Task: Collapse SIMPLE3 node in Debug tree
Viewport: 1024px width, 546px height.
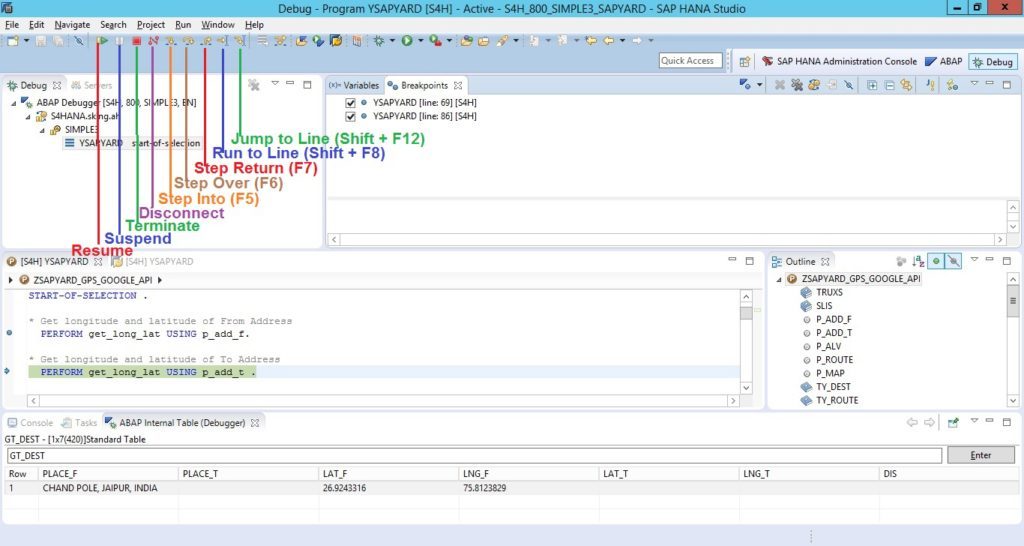Action: 42,131
